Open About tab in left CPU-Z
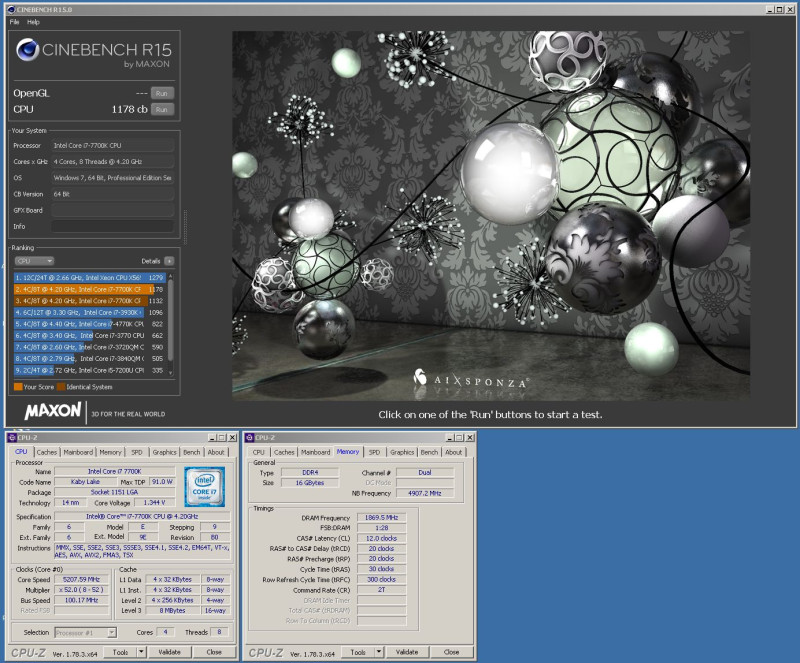Viewport: 800px width, 663px height. [216, 452]
